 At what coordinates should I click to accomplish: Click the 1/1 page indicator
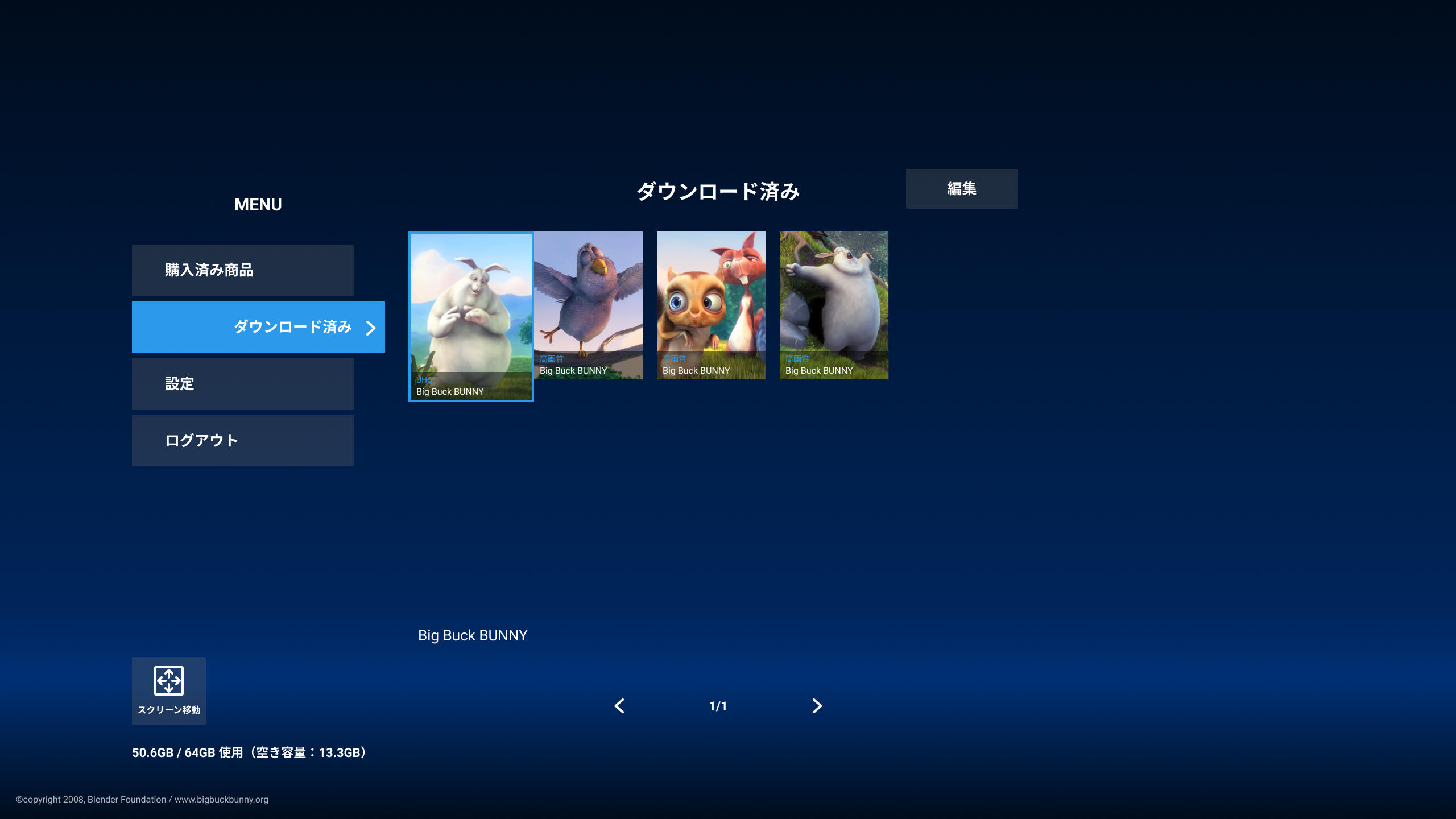click(718, 706)
